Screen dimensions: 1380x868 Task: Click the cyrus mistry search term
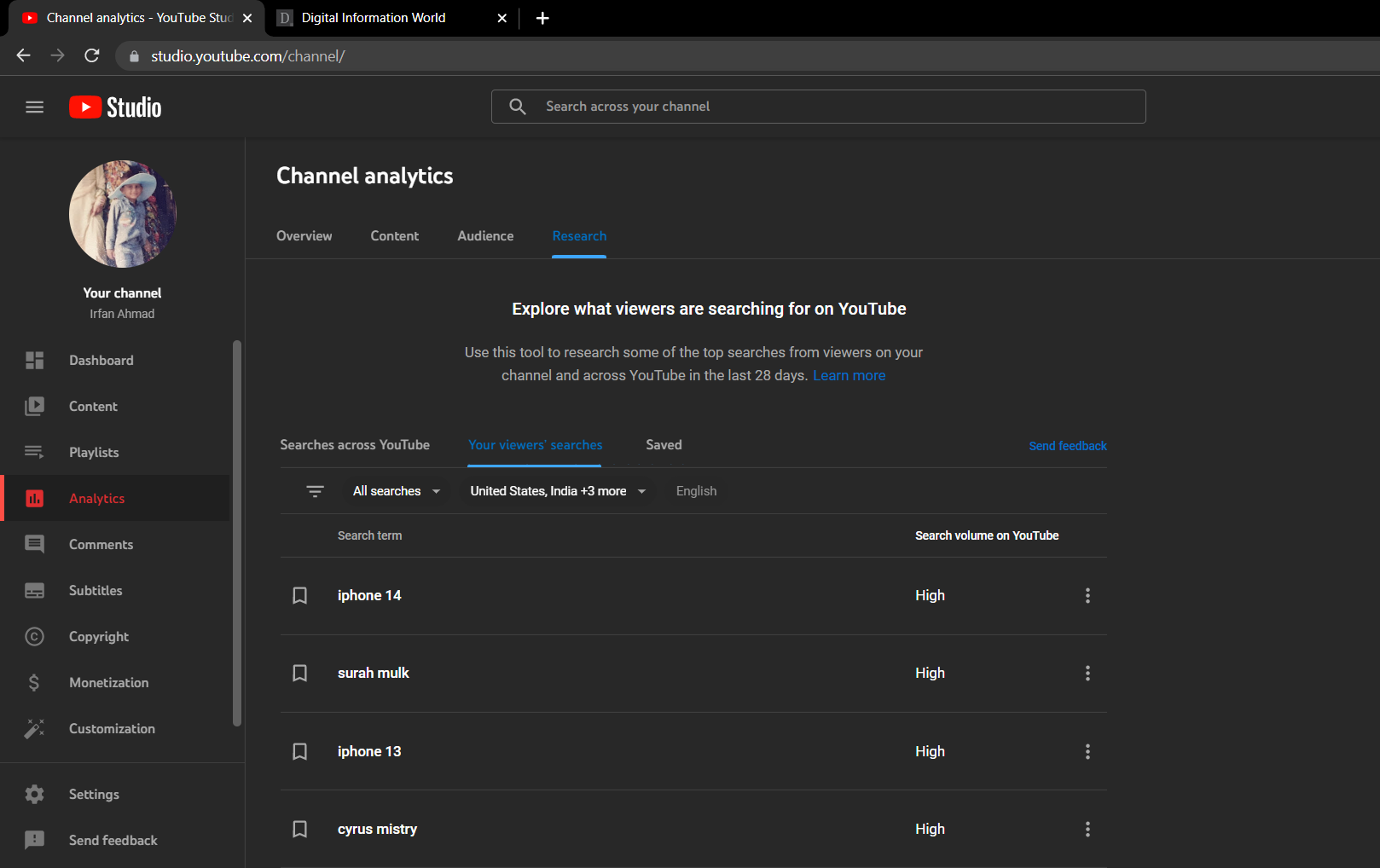(378, 830)
